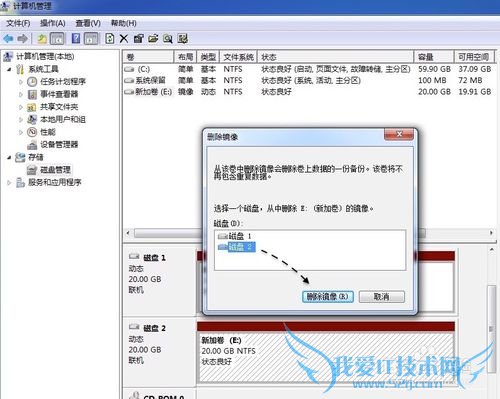Viewport: 500px width, 399px height.
Task: Click the black X Delete toolbar icon
Action: coord(124,39)
